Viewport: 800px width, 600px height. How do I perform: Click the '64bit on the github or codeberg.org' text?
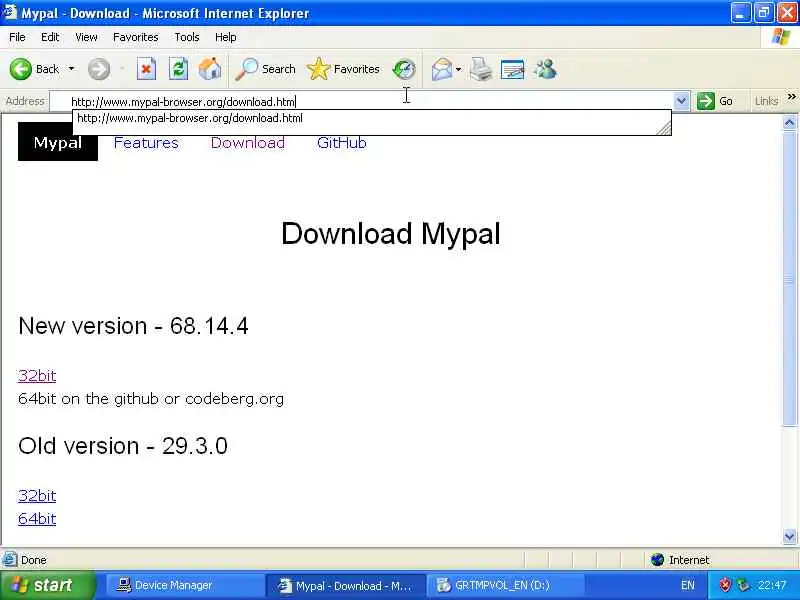[151, 399]
